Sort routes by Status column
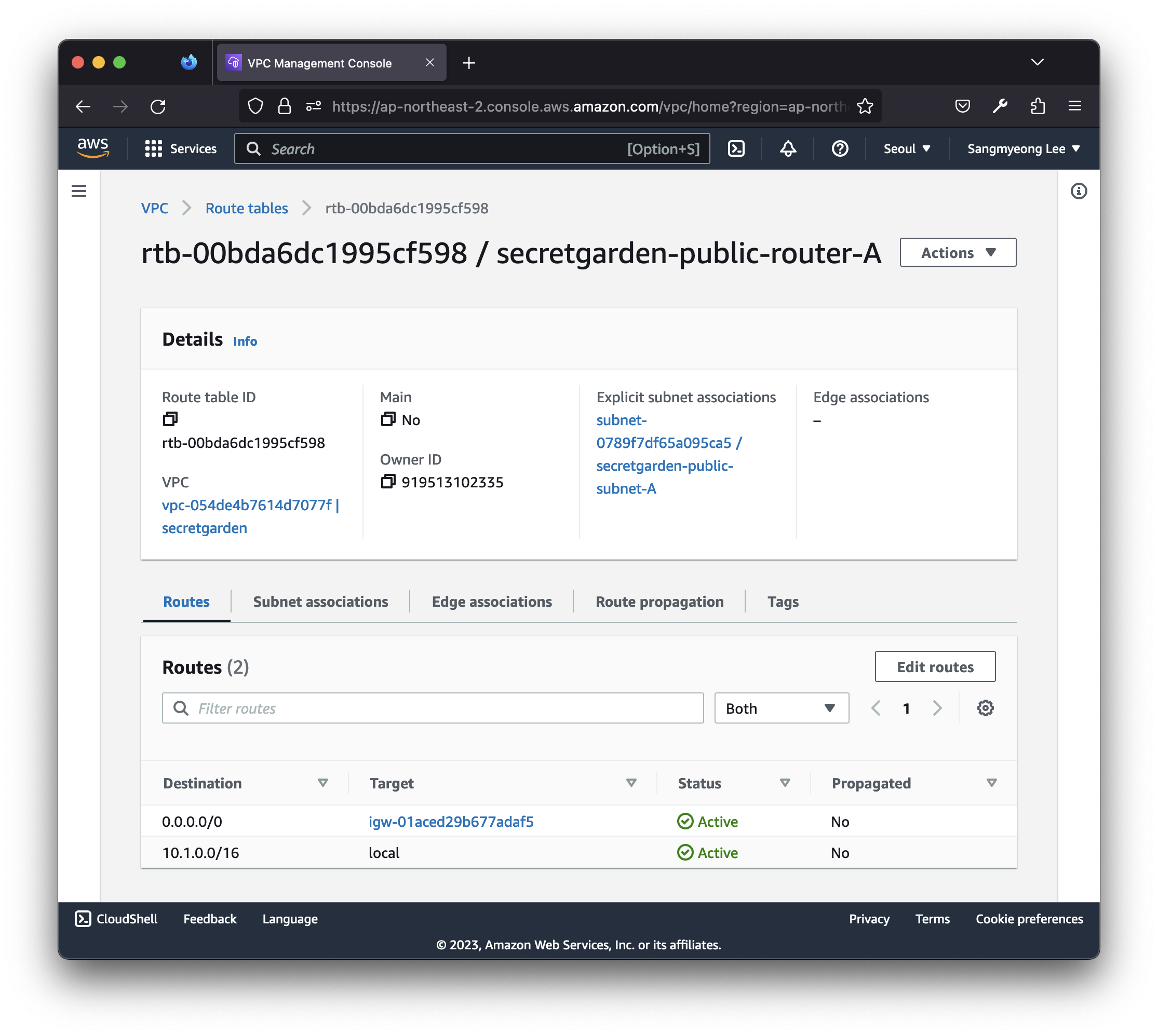Image resolution: width=1158 pixels, height=1036 pixels. [x=784, y=783]
